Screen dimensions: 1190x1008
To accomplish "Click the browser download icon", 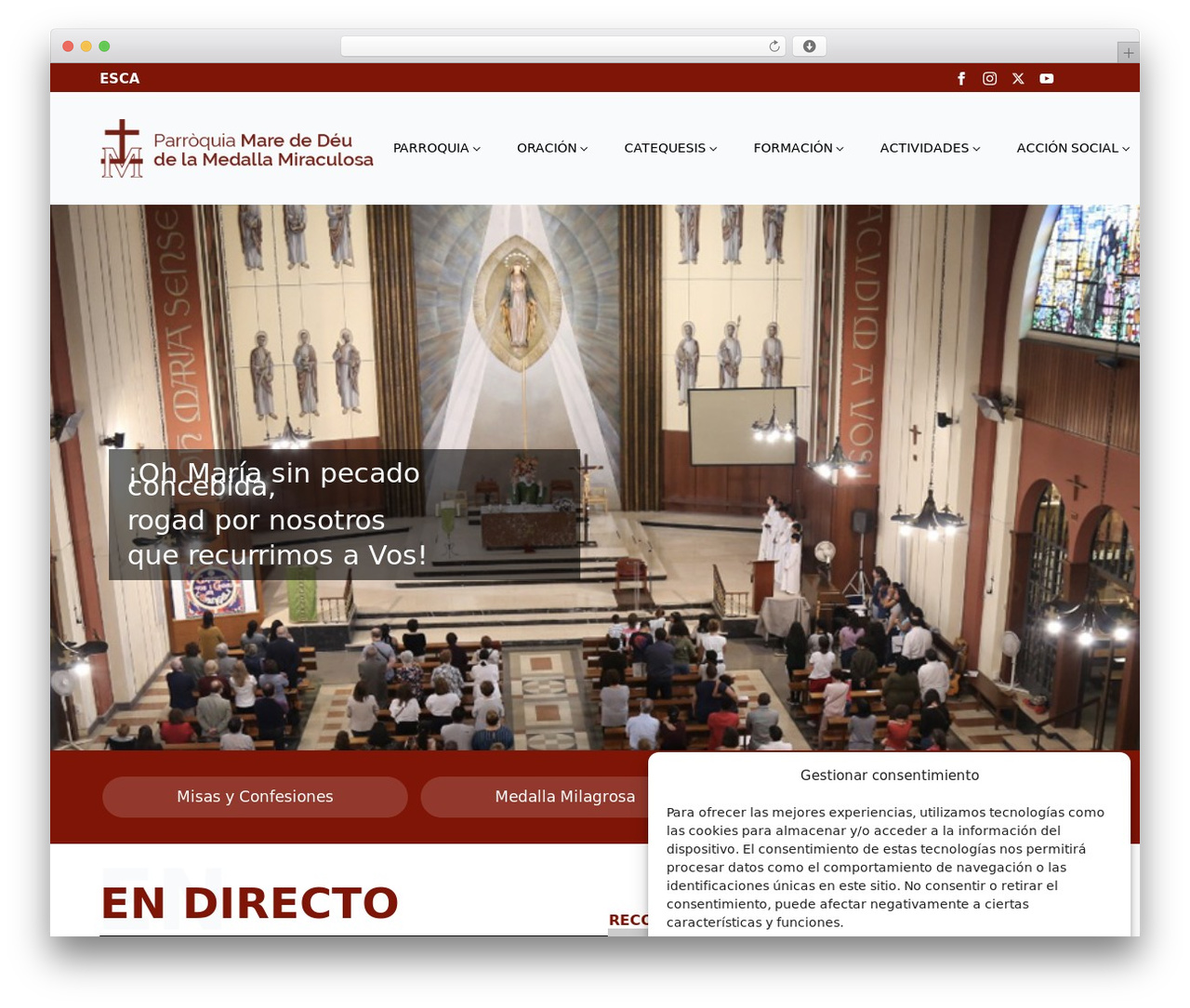I will coord(810,46).
